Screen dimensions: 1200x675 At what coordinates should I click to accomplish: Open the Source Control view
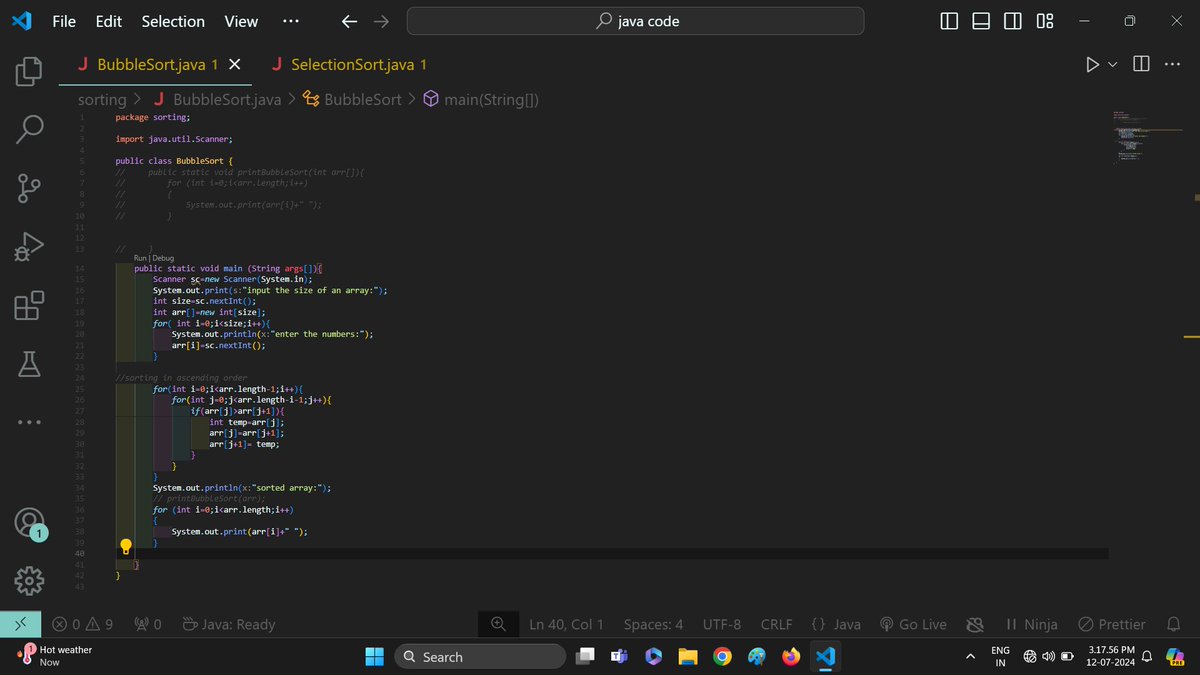point(29,187)
